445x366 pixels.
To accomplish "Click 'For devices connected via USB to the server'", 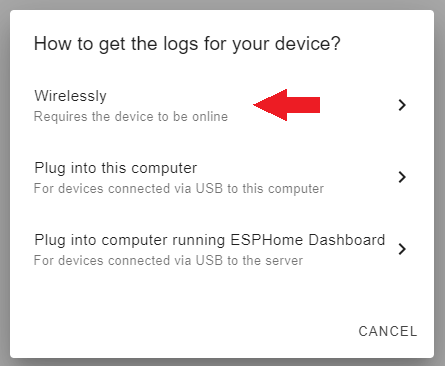I will coord(168,260).
